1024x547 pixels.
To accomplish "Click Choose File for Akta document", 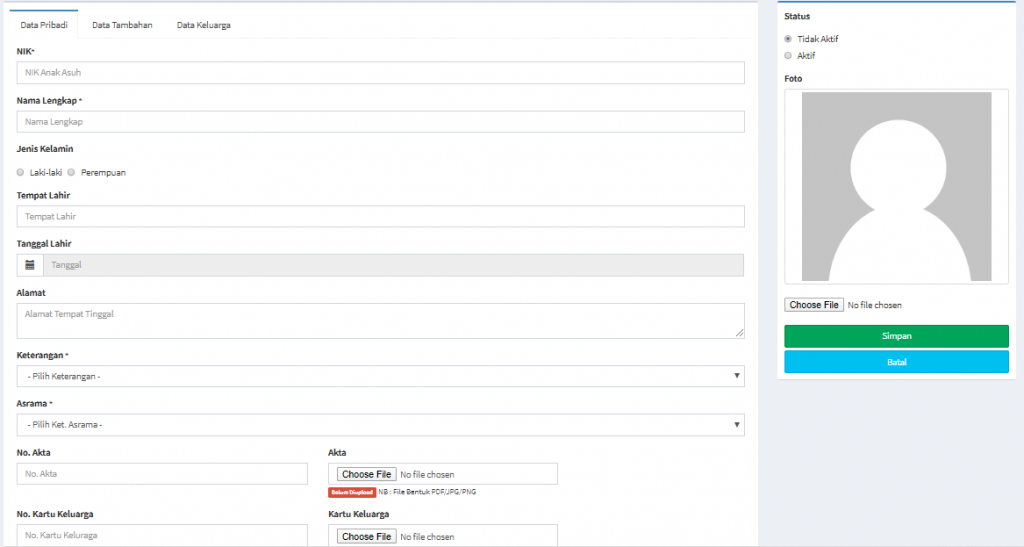I will coord(365,474).
